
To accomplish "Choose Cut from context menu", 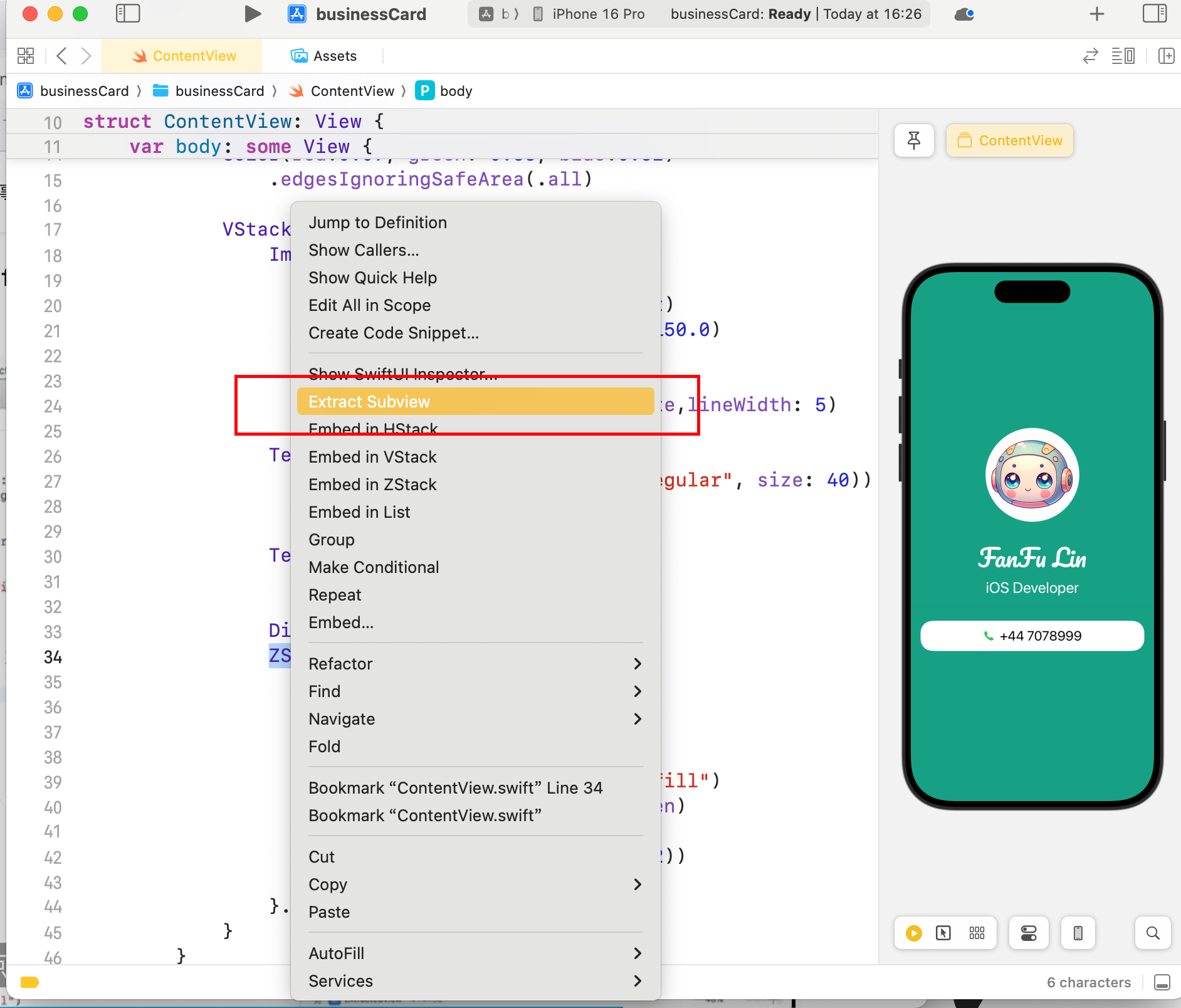I will (x=476, y=857).
